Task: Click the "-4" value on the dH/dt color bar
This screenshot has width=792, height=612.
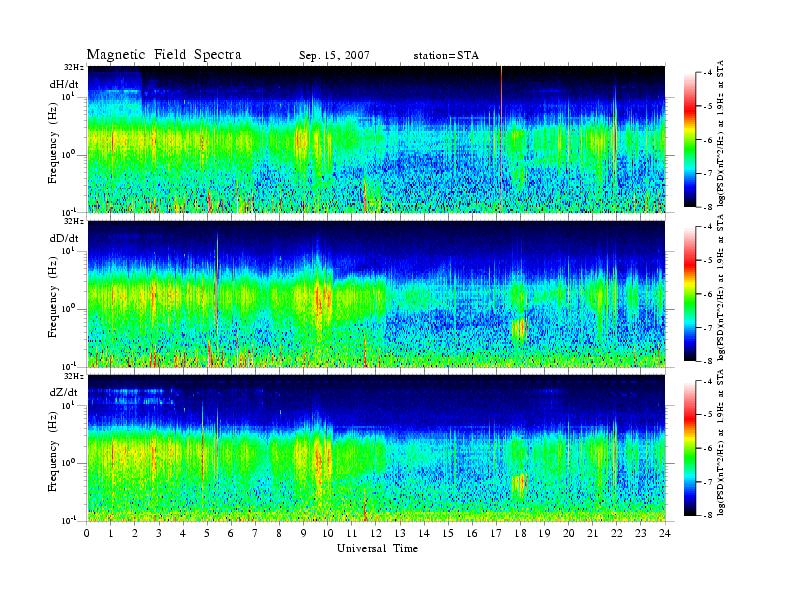Action: pos(707,73)
